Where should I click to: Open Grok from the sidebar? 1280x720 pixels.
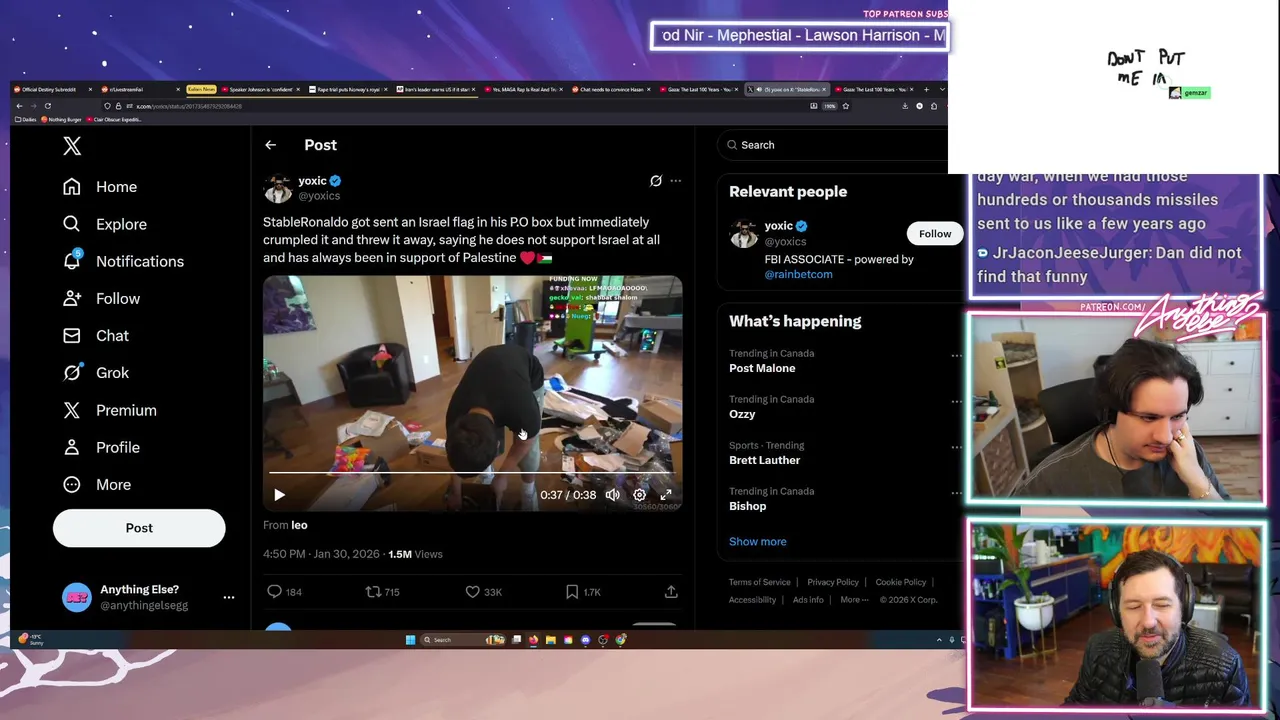96,372
